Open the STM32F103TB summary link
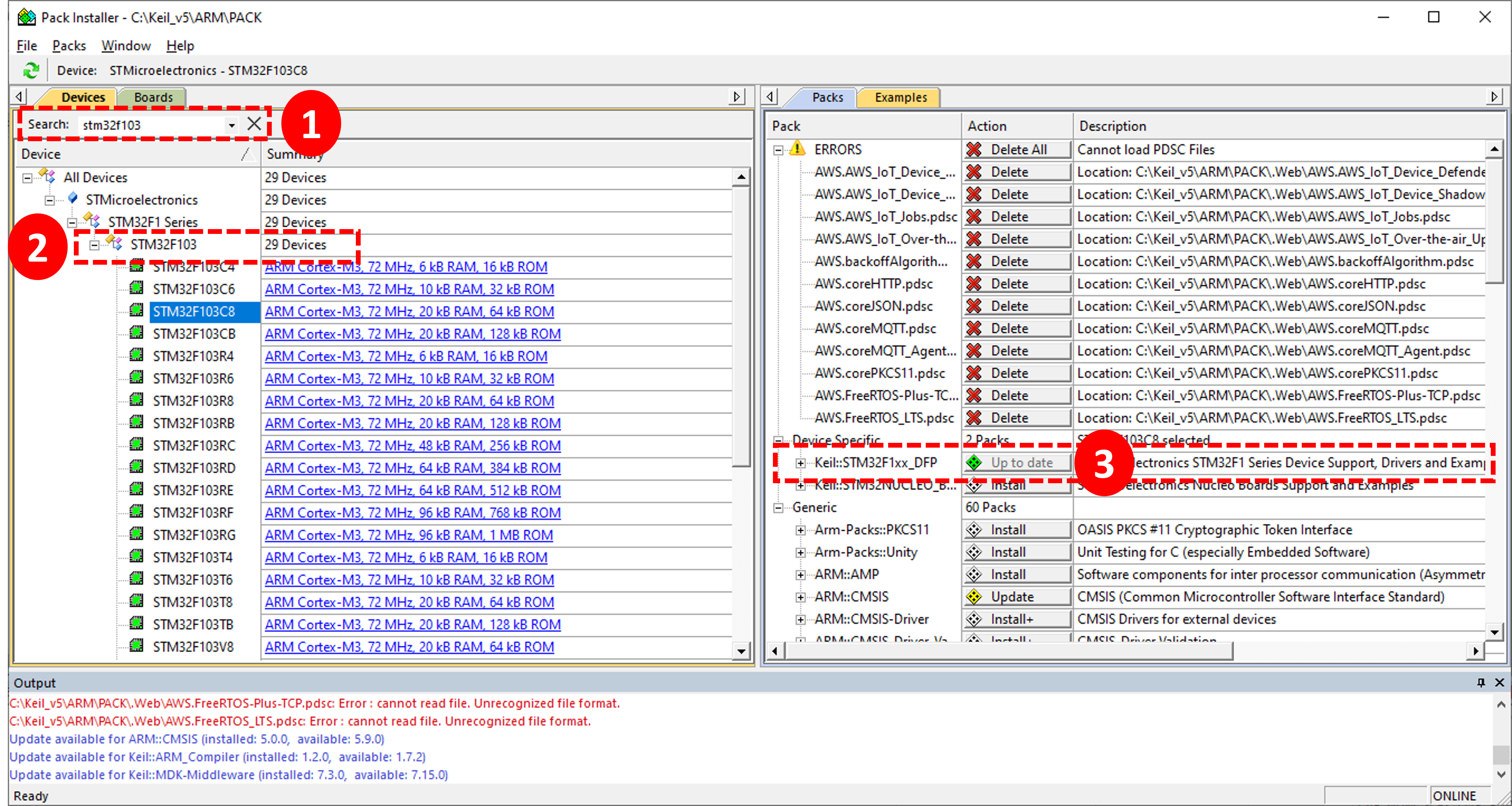Viewport: 1512px width, 806px height. point(413,624)
